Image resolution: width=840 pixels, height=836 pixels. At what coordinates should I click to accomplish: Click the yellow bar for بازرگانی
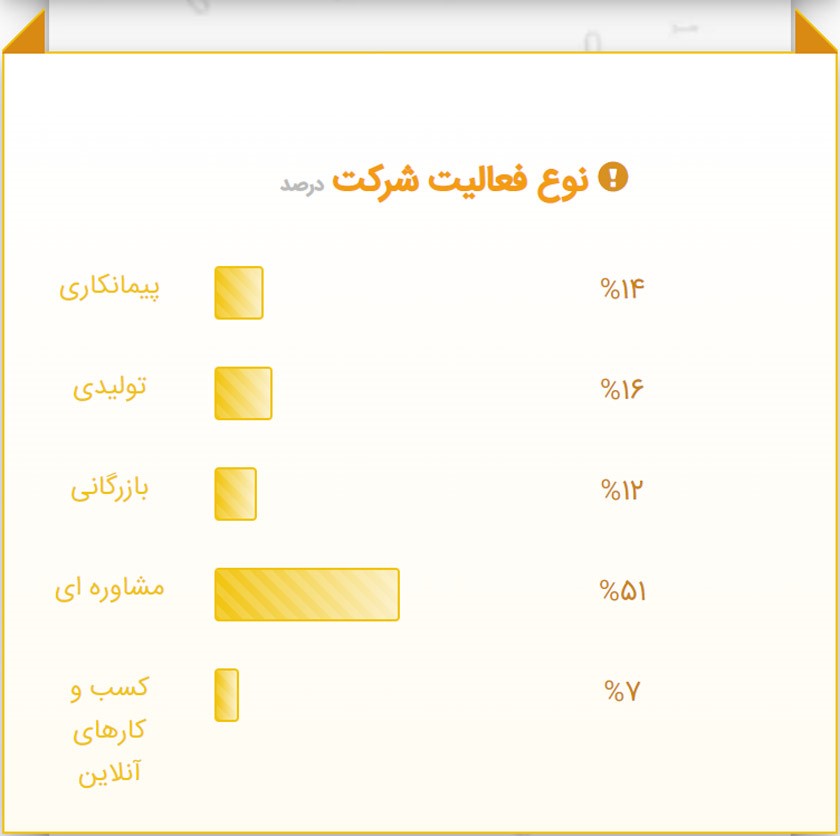[x=236, y=494]
